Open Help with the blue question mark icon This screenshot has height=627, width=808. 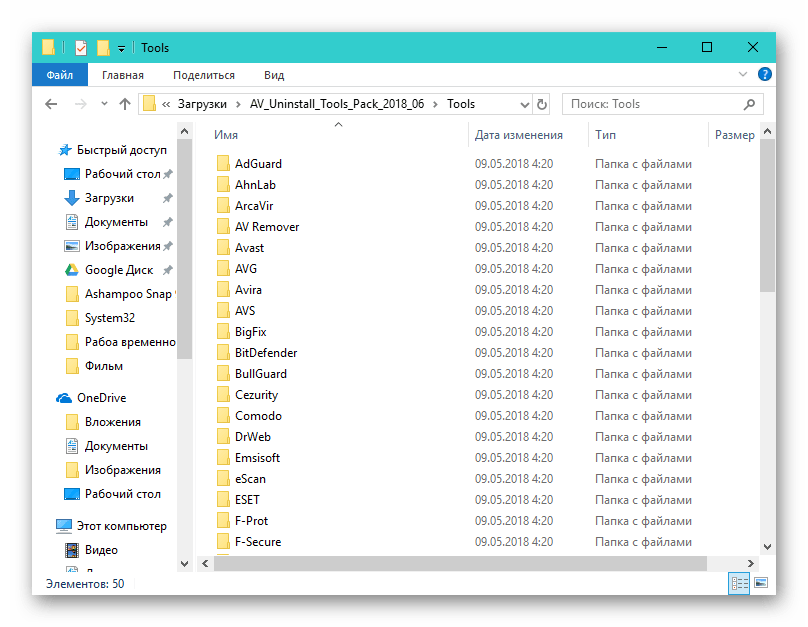[x=765, y=74]
